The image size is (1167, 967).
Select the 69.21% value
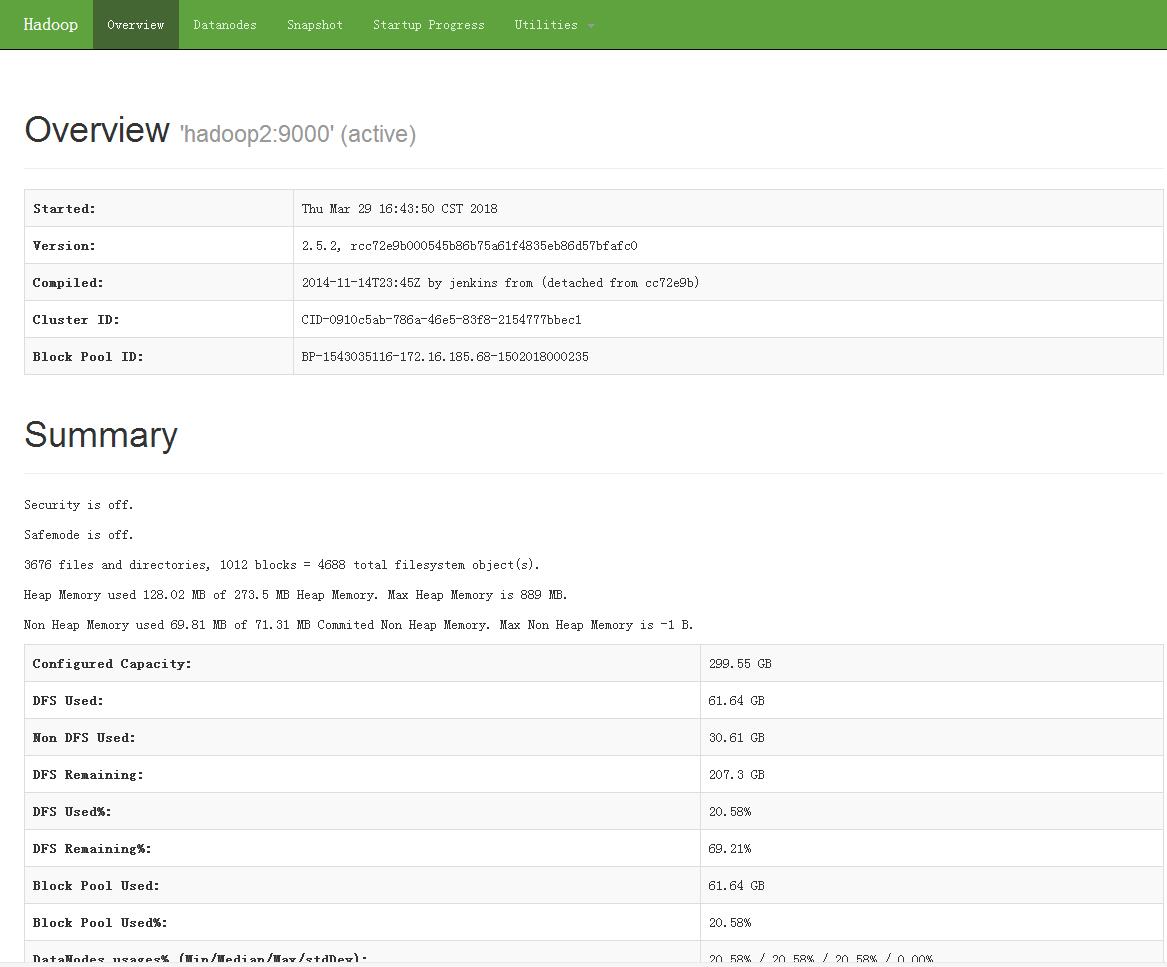729,849
